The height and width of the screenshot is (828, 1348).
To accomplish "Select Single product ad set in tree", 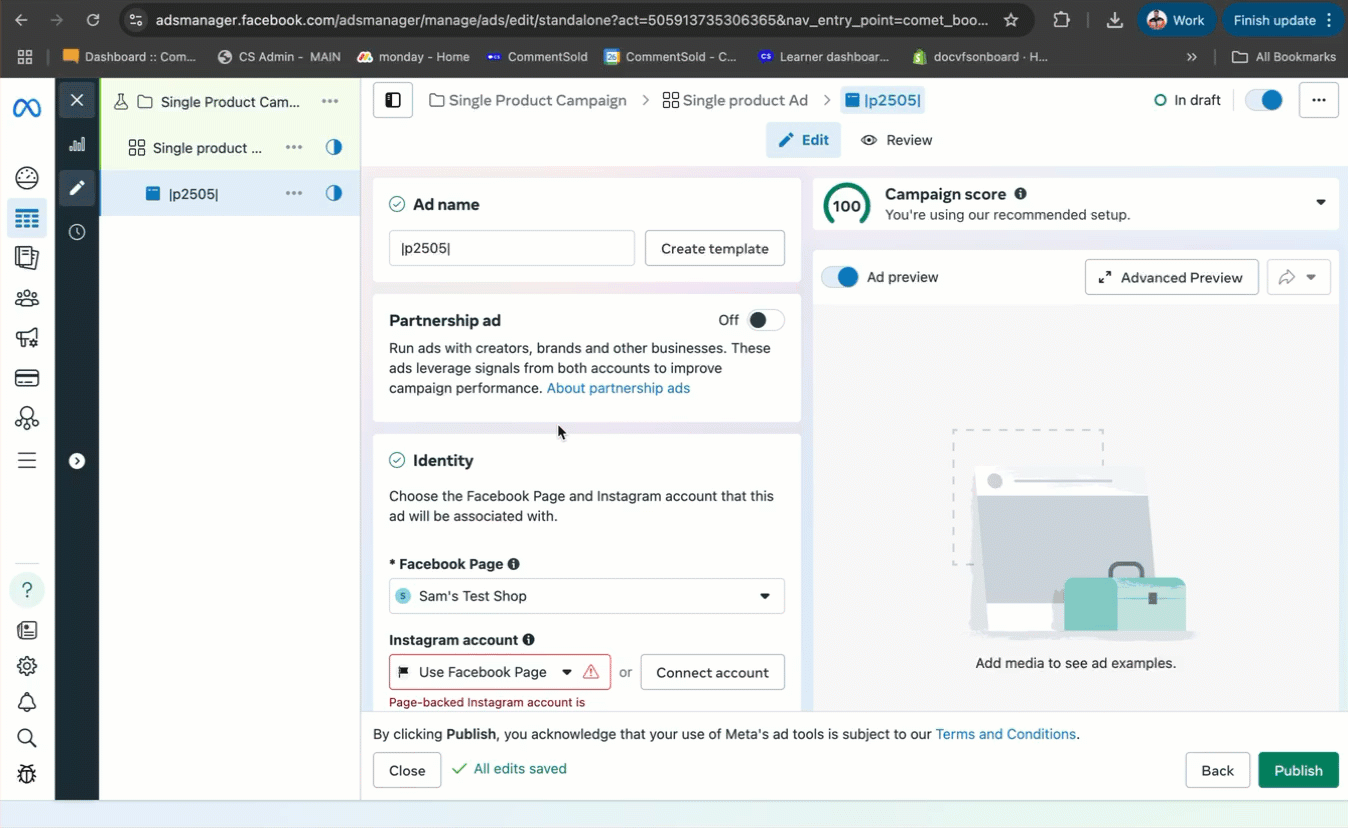I will pyautogui.click(x=207, y=148).
